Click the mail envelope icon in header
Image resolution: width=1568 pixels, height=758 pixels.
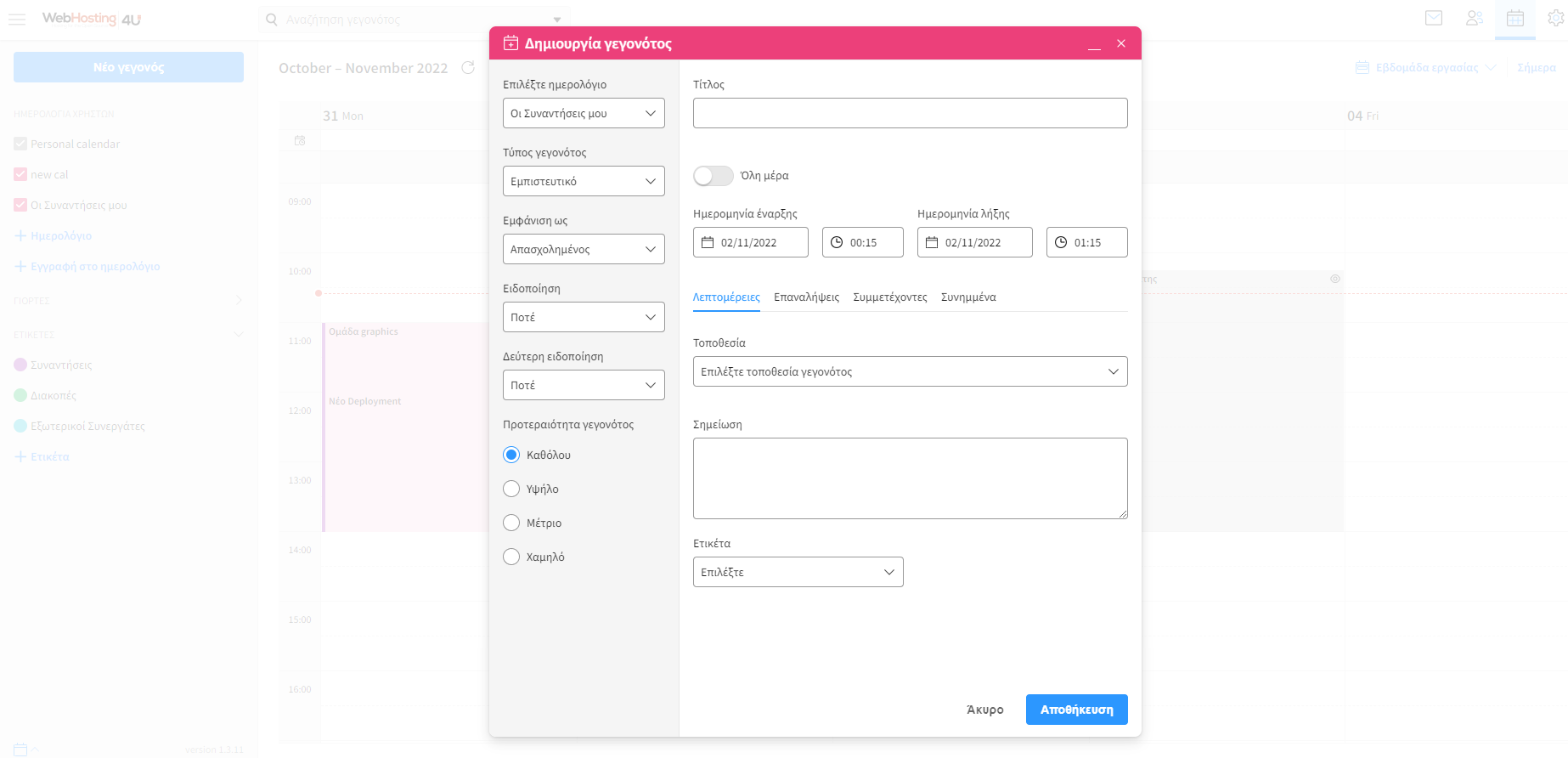(1434, 18)
